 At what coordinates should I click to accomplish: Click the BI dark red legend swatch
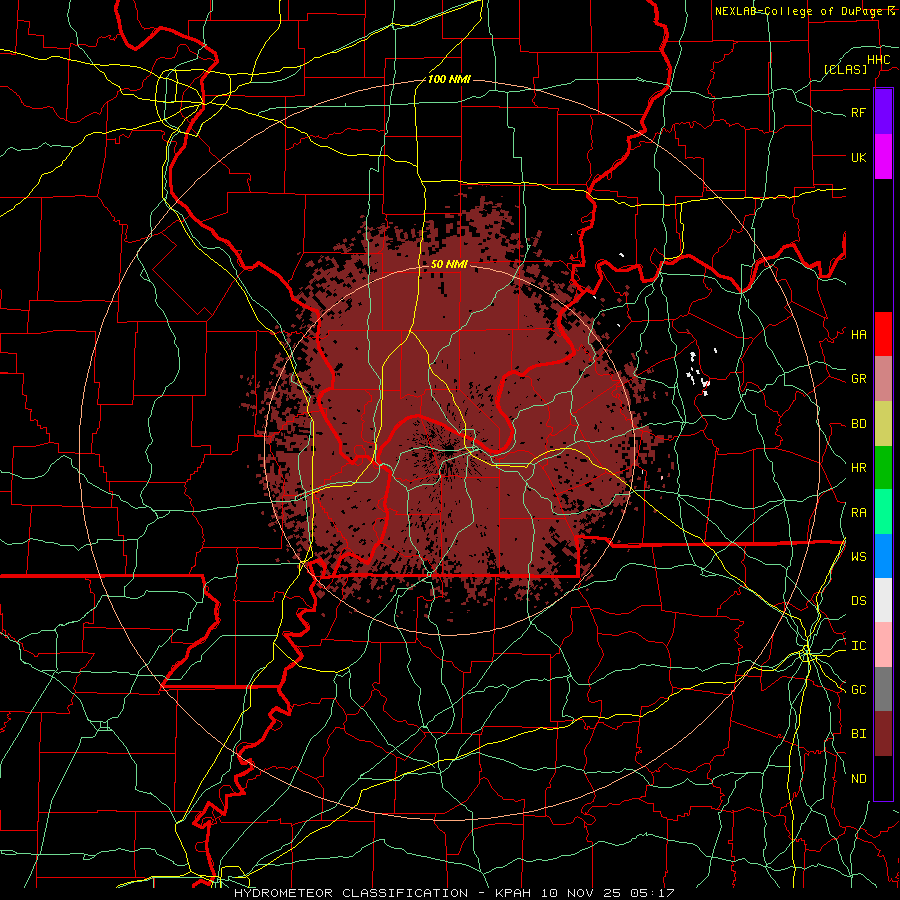tap(883, 734)
